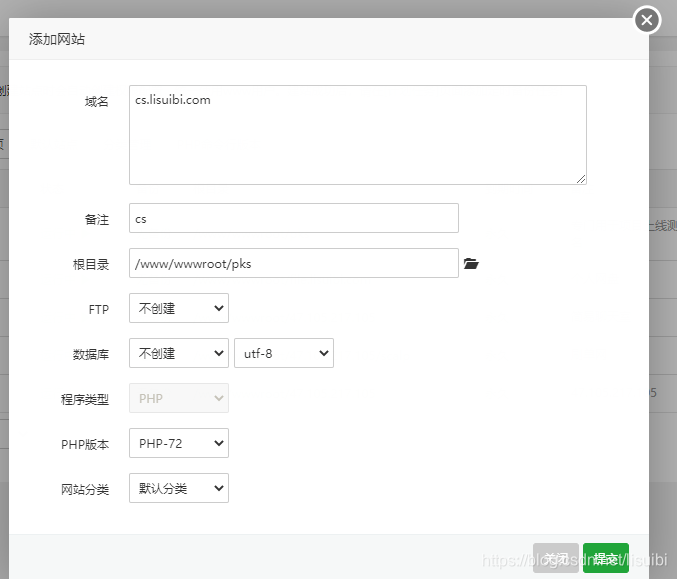Screen dimensions: 677x579
Task: Open the 数据库 dropdown set to 不创建
Action: (x=179, y=353)
